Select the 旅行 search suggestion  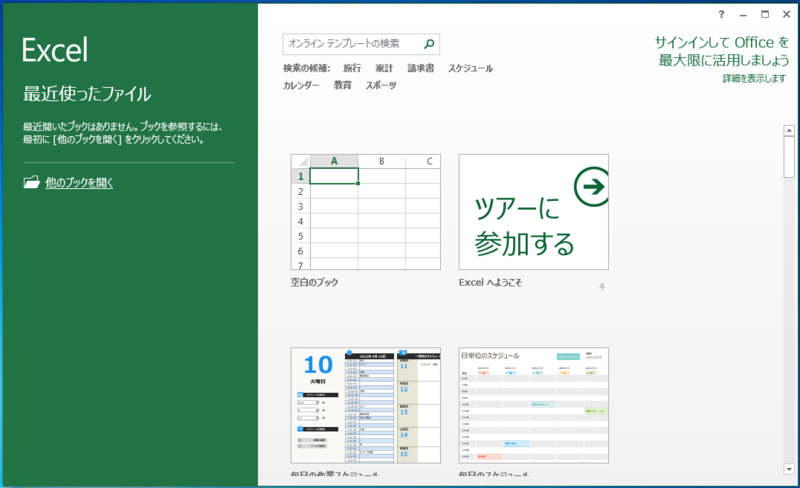[352, 68]
